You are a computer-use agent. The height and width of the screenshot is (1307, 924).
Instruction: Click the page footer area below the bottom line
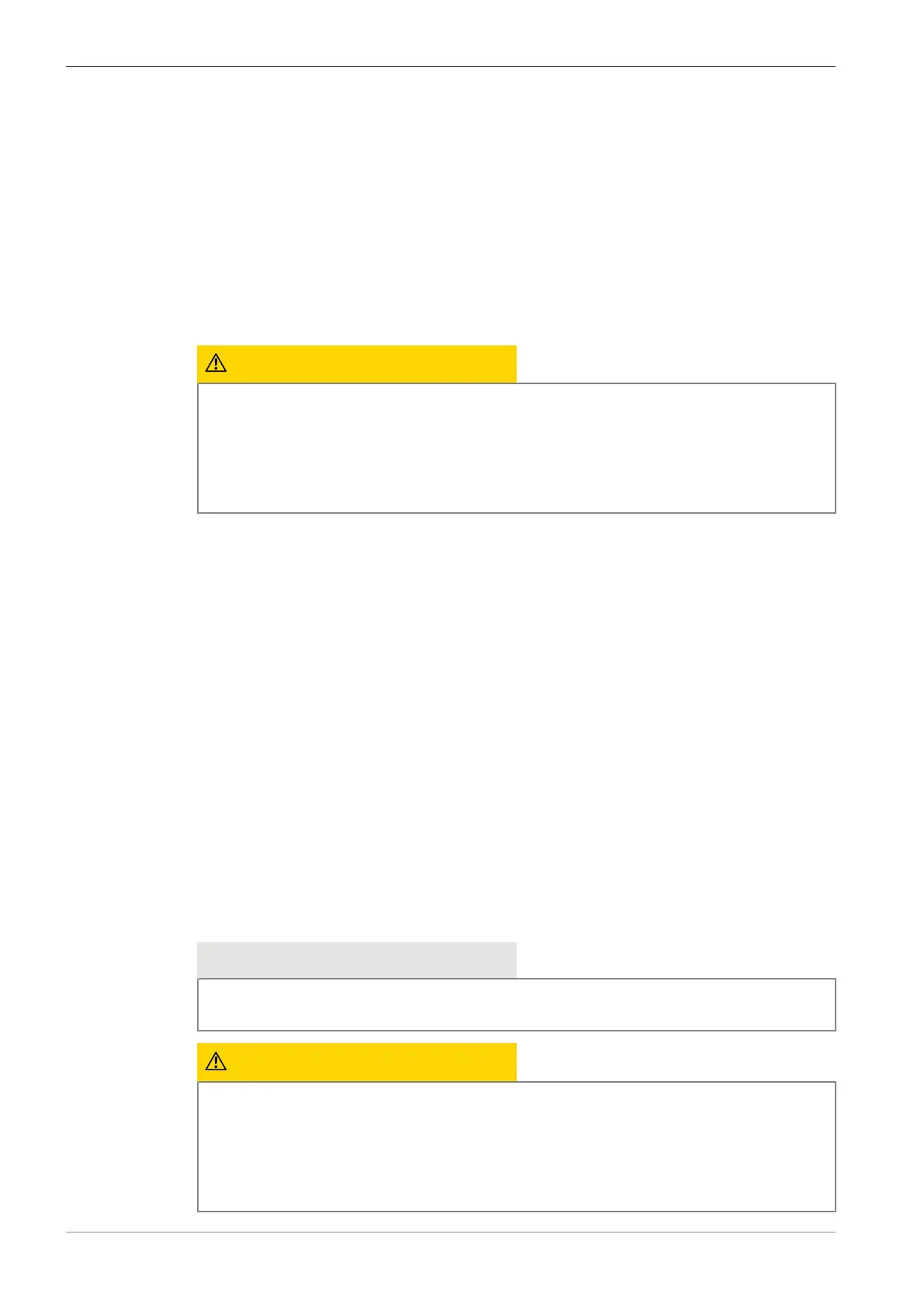450,1265
